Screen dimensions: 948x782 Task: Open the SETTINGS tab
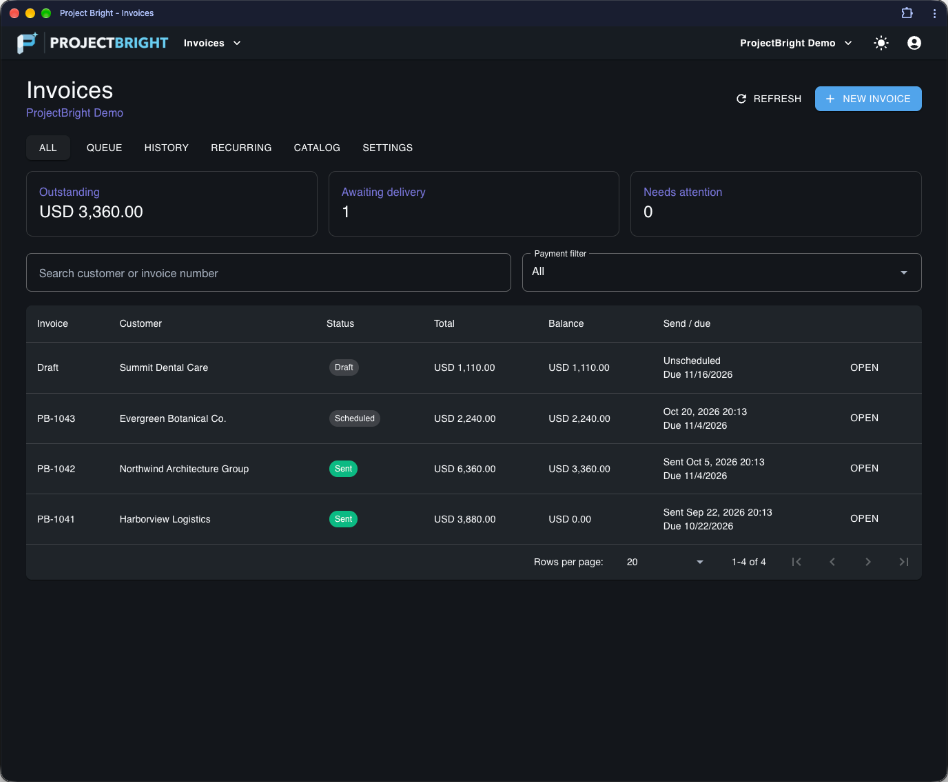pos(388,148)
